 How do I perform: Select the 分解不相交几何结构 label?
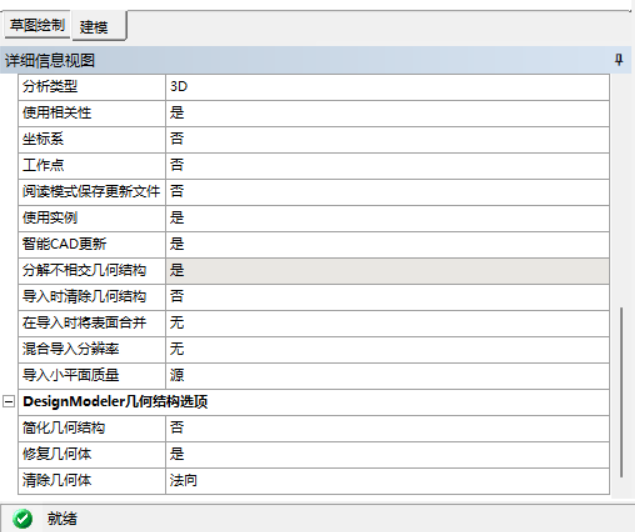(x=92, y=271)
